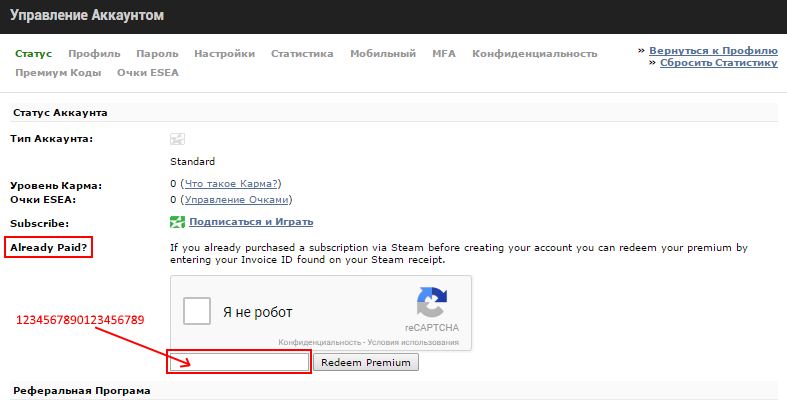Open the Что такое Карма? link

point(231,184)
